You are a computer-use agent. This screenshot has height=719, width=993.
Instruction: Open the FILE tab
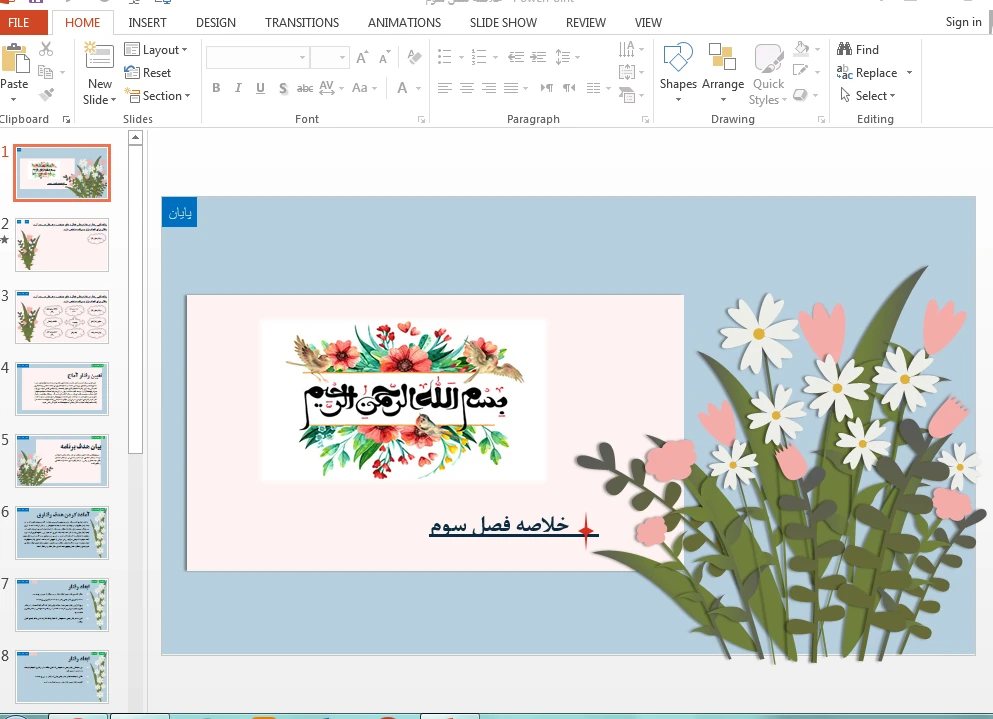tap(19, 22)
